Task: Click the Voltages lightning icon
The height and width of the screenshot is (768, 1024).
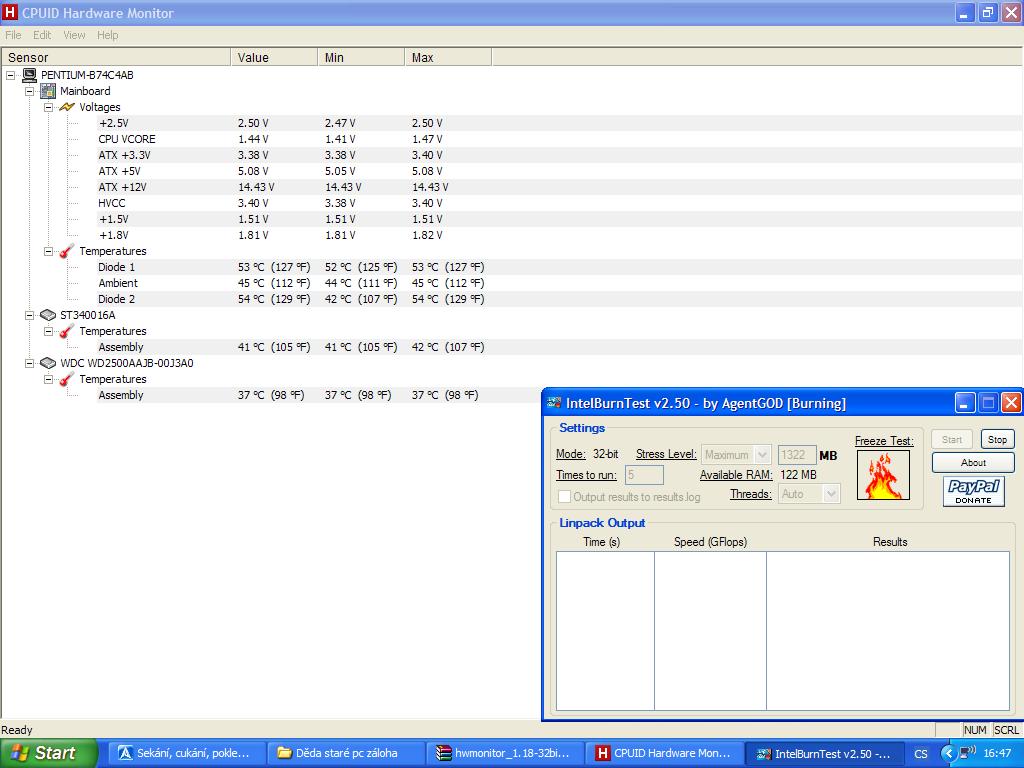Action: [67, 107]
